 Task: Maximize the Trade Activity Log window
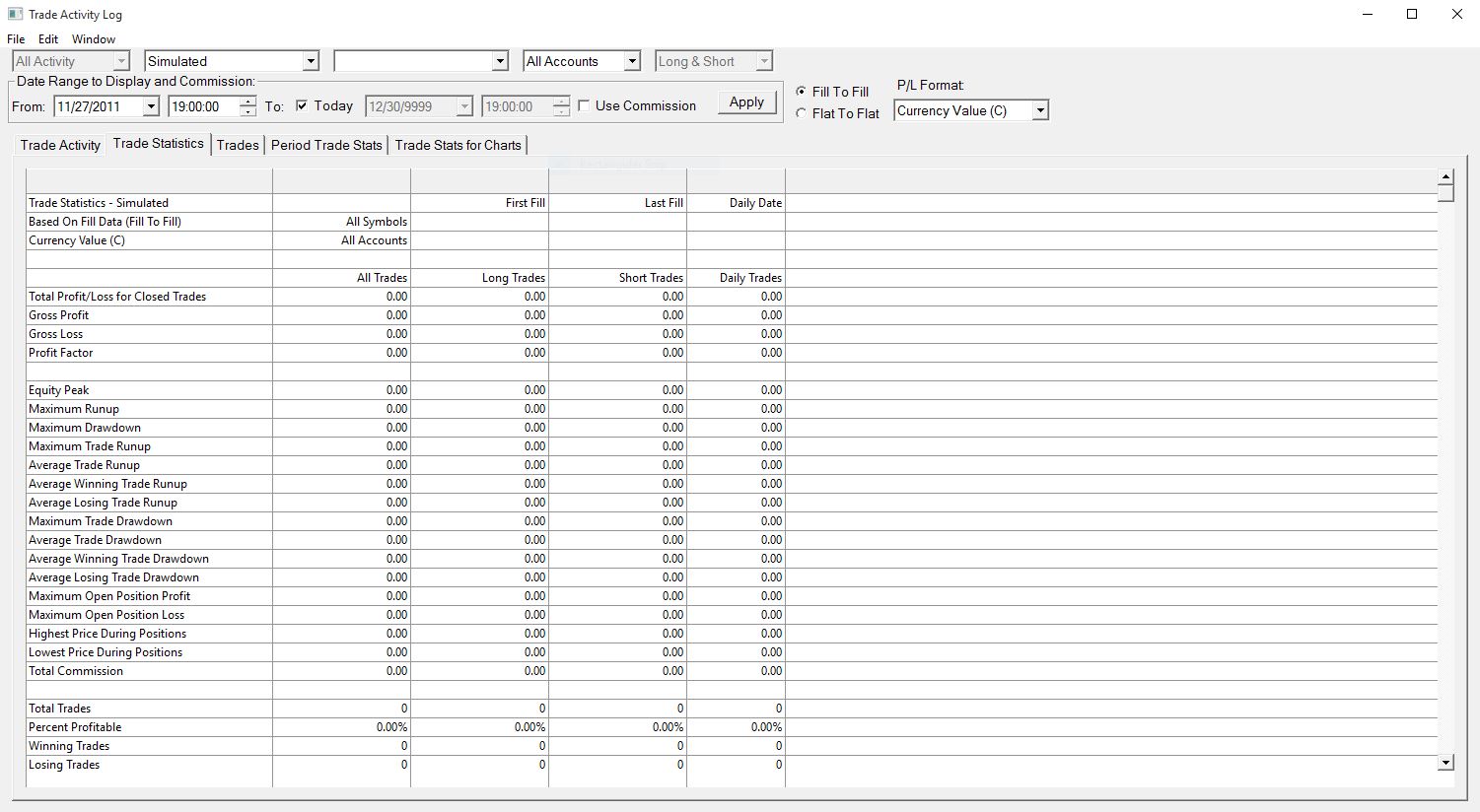[x=1412, y=14]
